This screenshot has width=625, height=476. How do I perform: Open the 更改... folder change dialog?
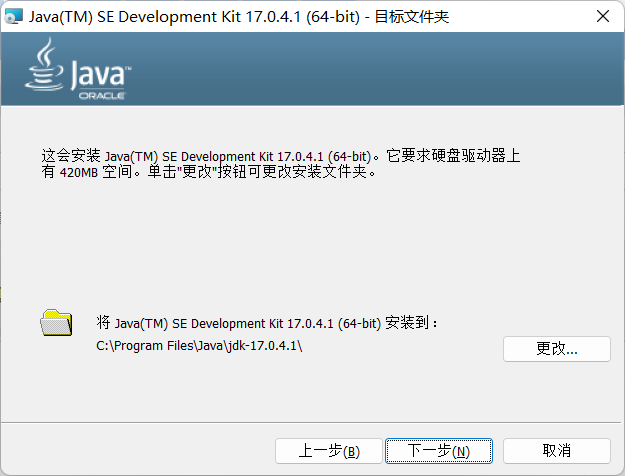[x=557, y=349]
